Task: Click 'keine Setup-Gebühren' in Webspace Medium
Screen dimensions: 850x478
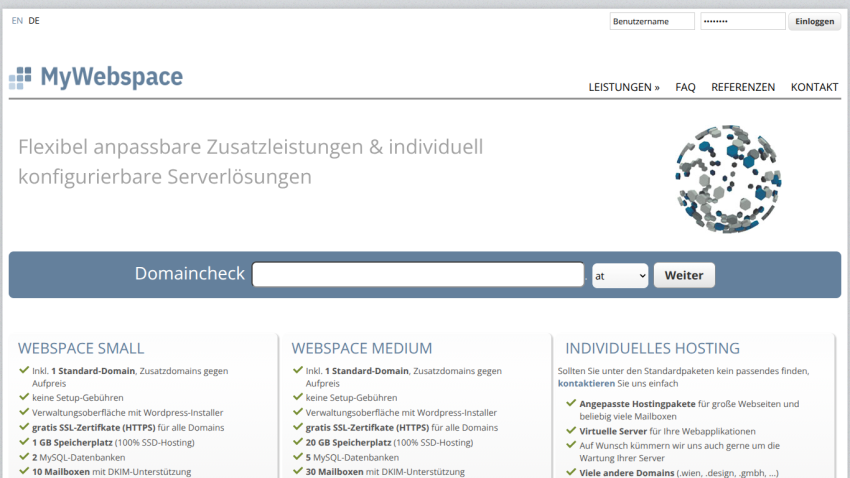Action: (351, 397)
